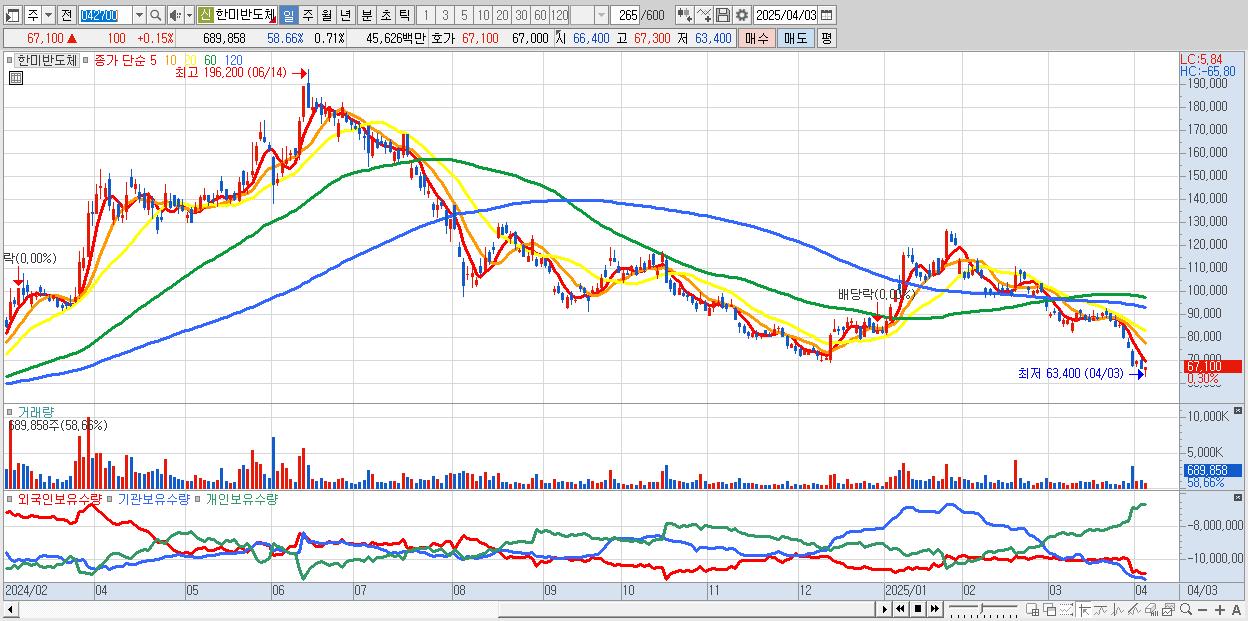Click the small icon atop the volume price axis
The width and height of the screenshot is (1248, 621).
tap(1240, 411)
